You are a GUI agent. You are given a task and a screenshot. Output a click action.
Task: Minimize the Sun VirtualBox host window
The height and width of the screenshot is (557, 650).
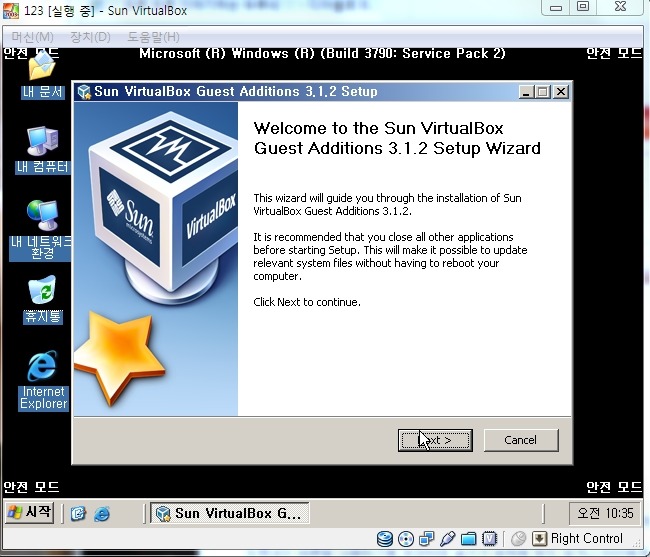[555, 7]
